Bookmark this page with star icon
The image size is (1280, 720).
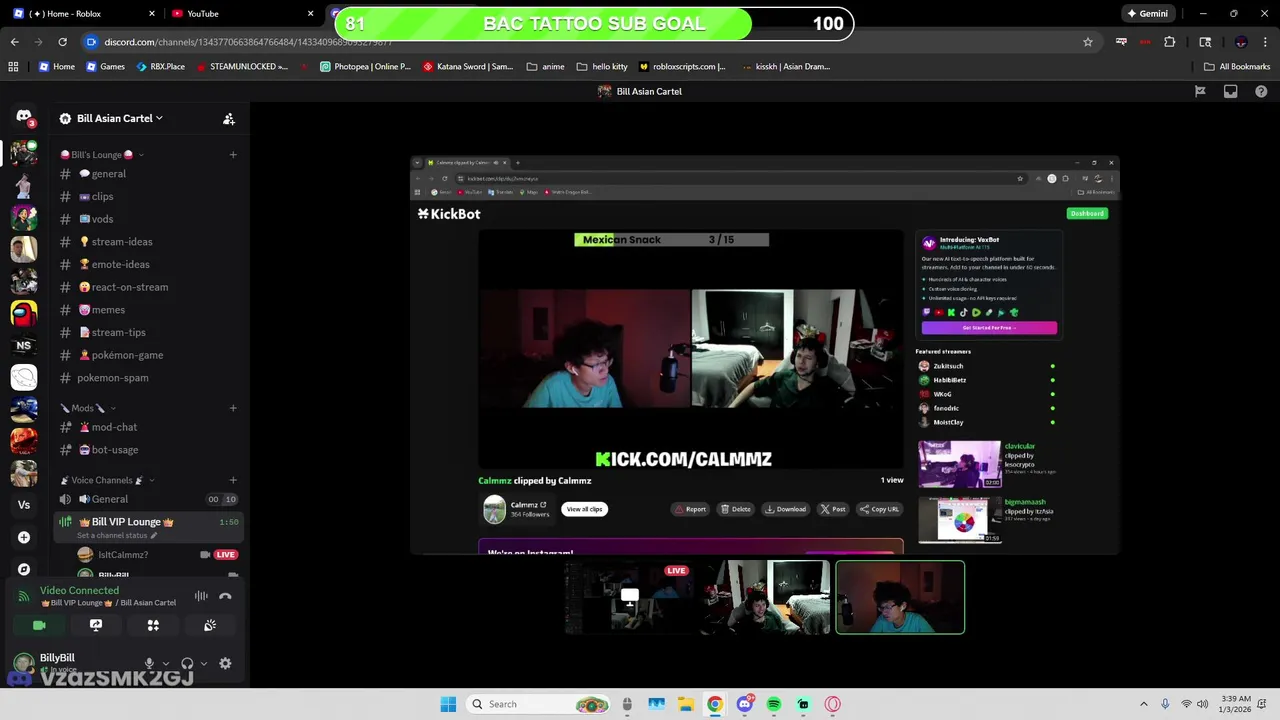pos(1088,42)
